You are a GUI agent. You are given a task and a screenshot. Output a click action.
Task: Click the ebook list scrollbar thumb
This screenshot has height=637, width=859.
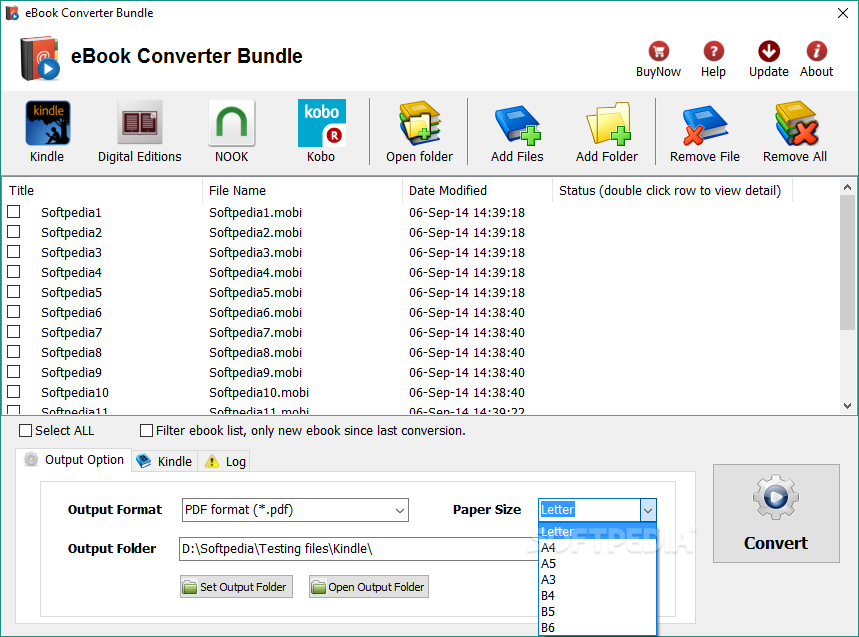click(847, 262)
